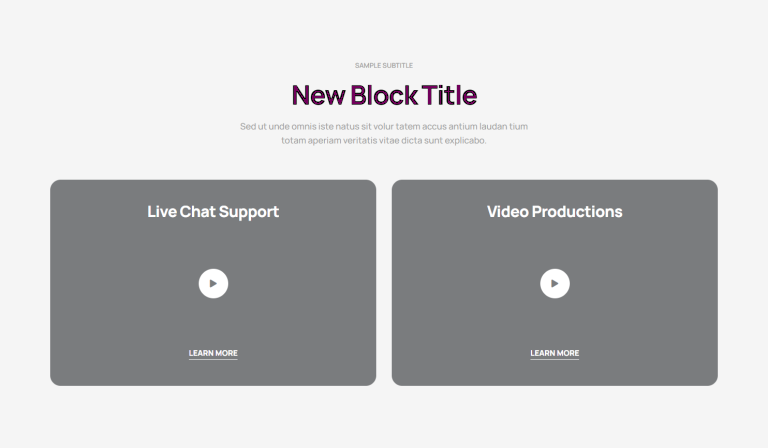Image resolution: width=768 pixels, height=448 pixels.
Task: Click the paragraph line starting "Sed ut unde"
Action: point(384,126)
